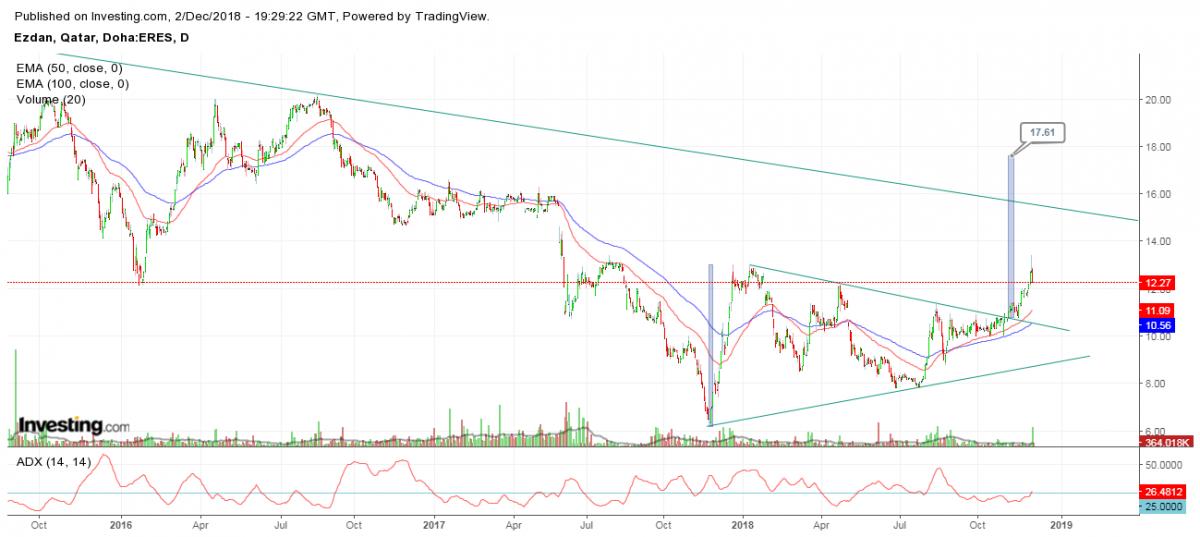Select the EMA (50, close, 0) indicator label
The image size is (1200, 537).
click(x=68, y=68)
